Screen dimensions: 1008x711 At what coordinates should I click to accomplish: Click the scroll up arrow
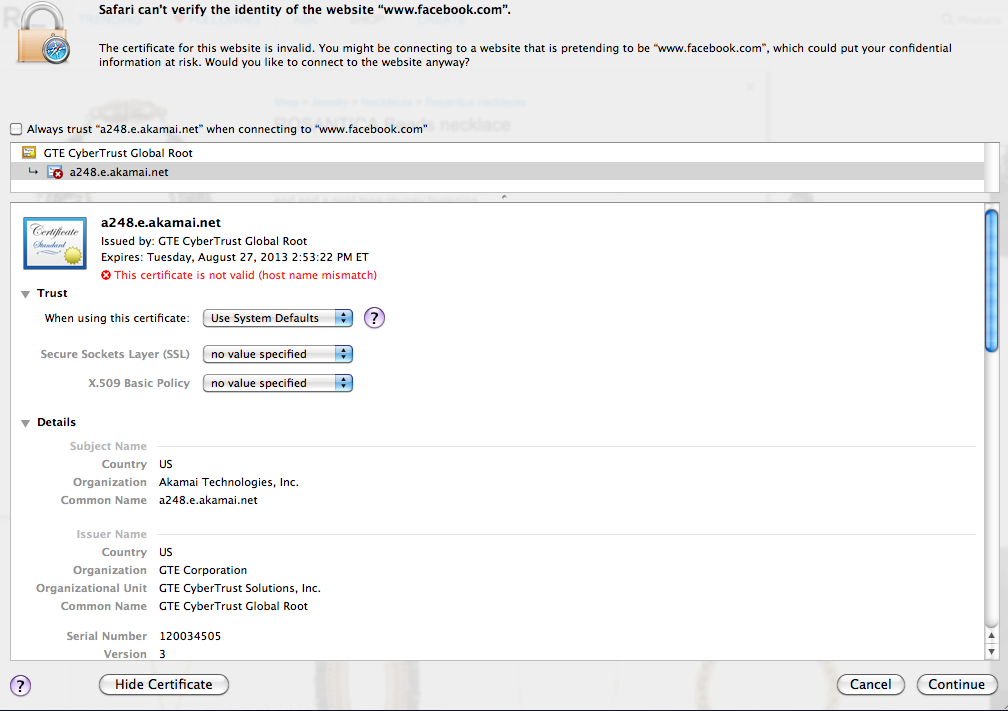pos(991,636)
